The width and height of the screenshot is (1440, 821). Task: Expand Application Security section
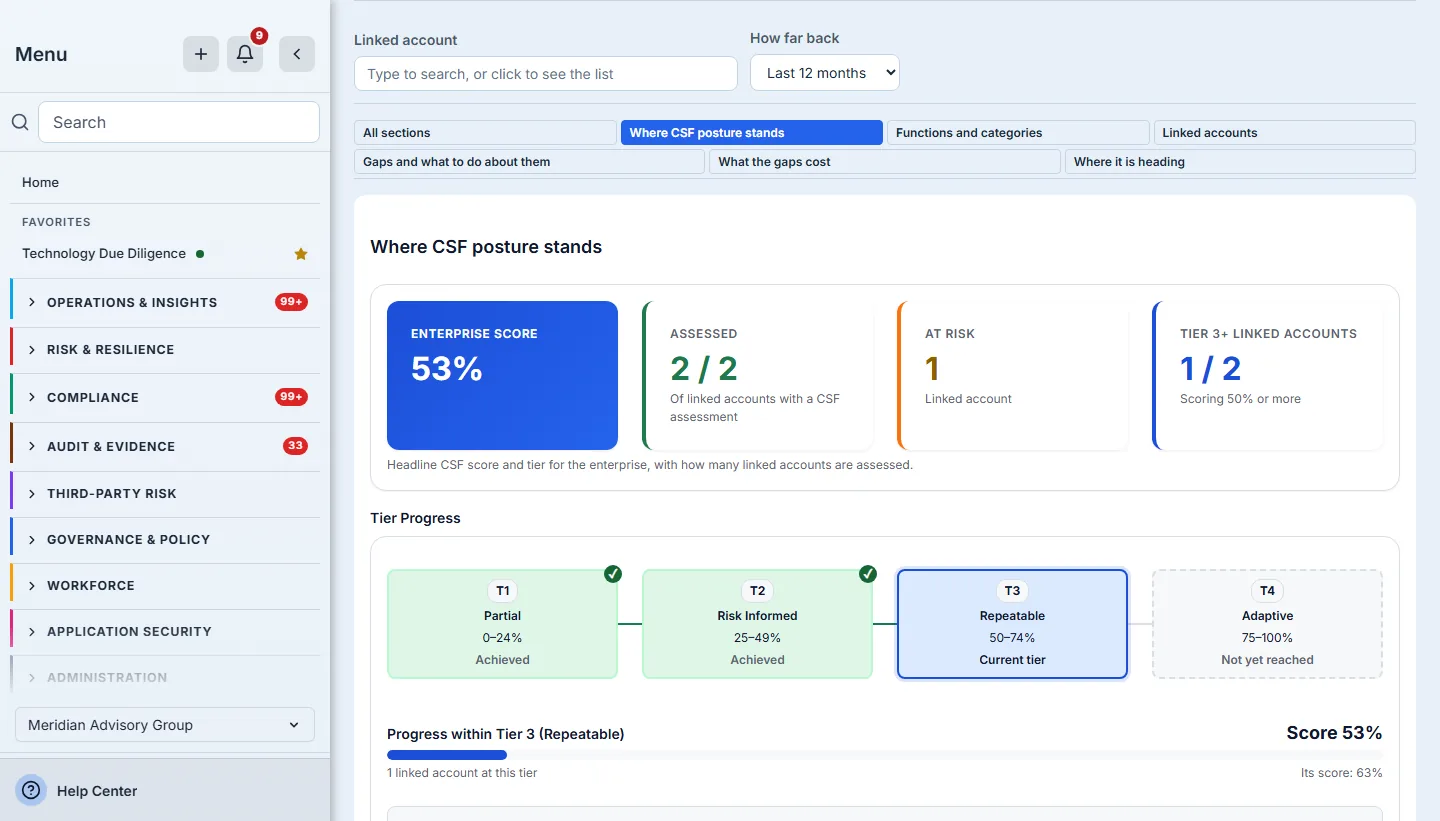coord(165,632)
